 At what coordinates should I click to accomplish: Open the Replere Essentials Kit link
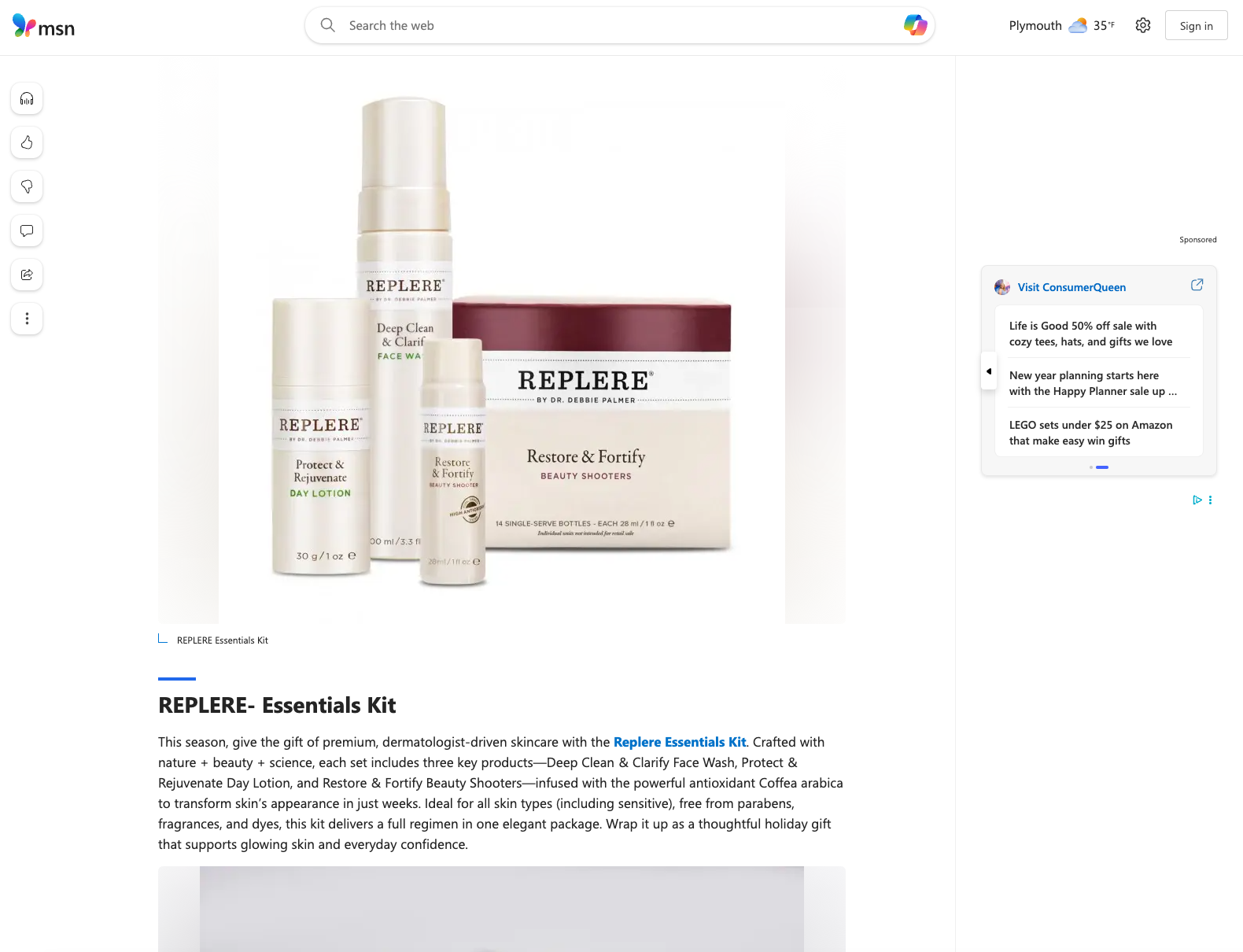click(x=680, y=742)
